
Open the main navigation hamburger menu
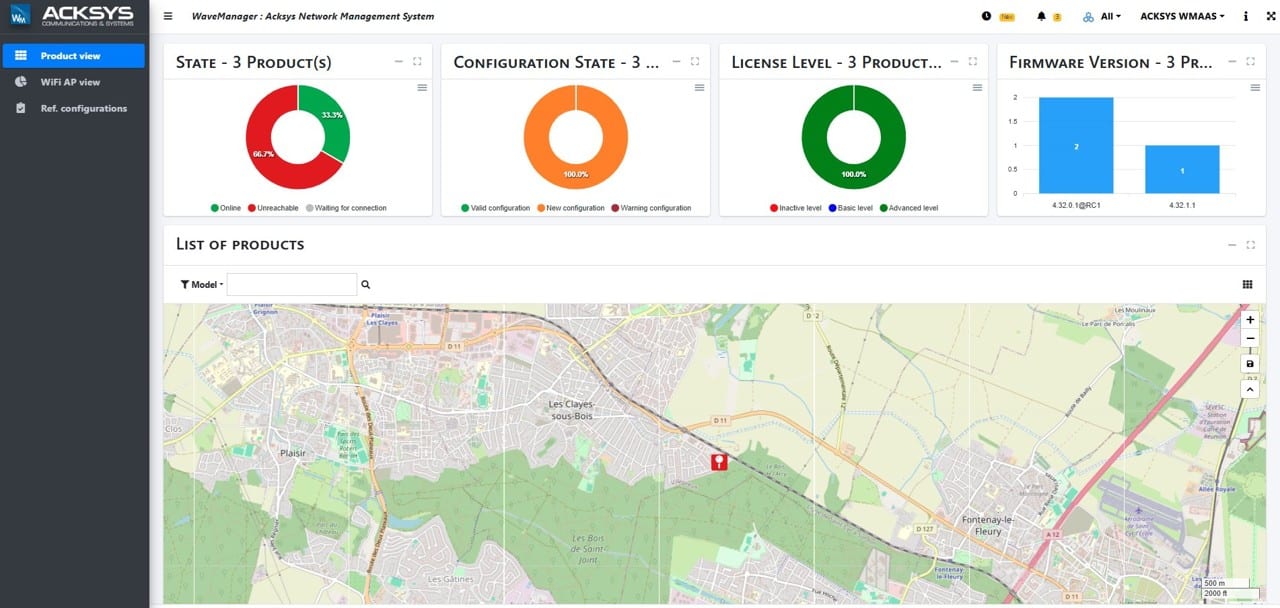point(167,16)
